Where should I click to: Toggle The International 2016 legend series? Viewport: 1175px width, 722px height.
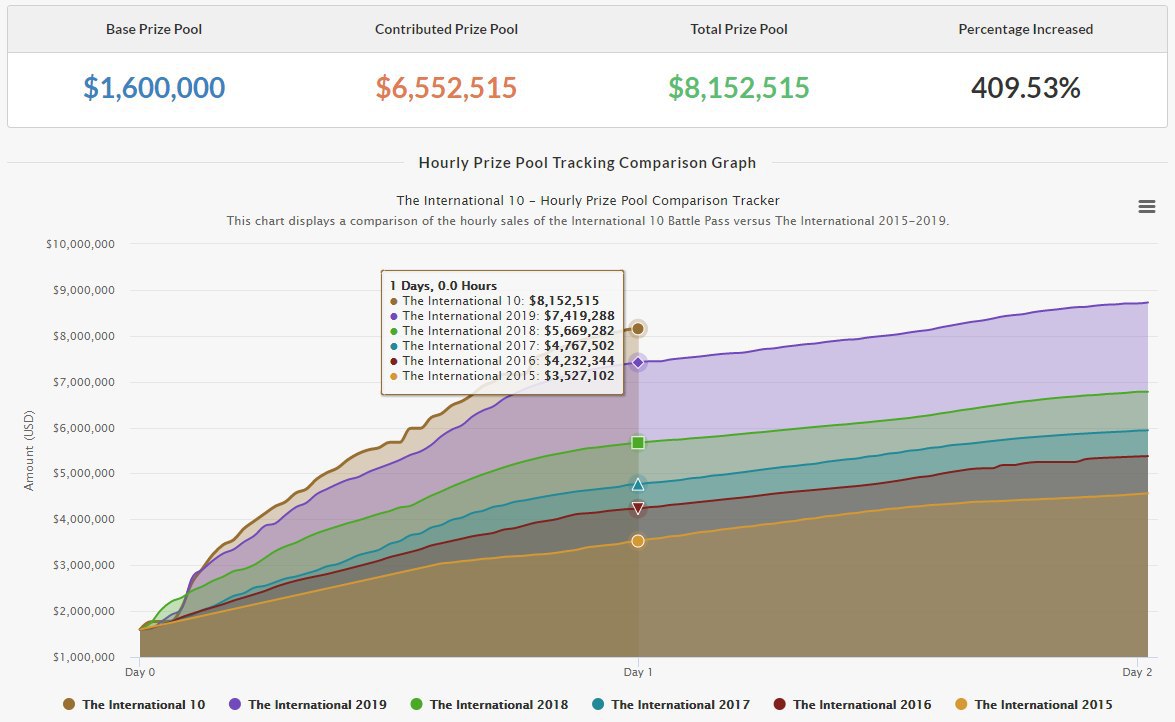coord(853,704)
